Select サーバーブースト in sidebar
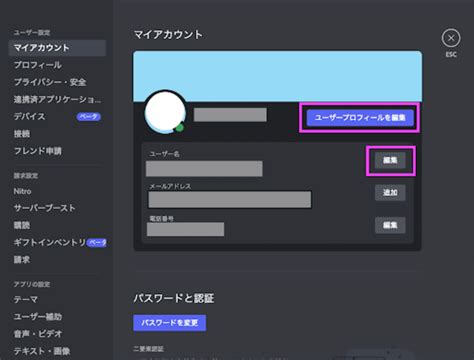Viewport: 474px width, 360px height. pos(57,208)
